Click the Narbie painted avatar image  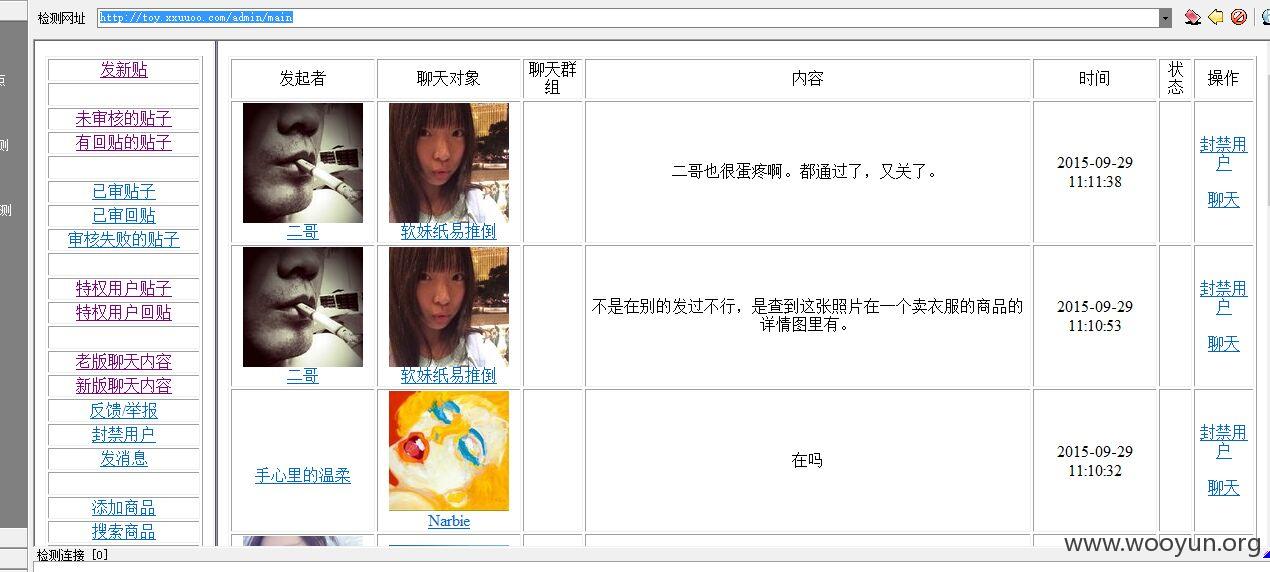coord(449,451)
